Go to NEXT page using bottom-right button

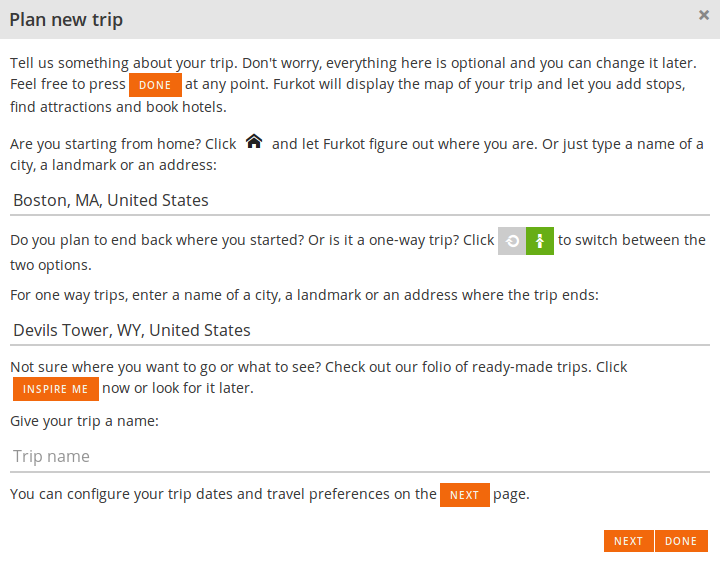click(628, 541)
